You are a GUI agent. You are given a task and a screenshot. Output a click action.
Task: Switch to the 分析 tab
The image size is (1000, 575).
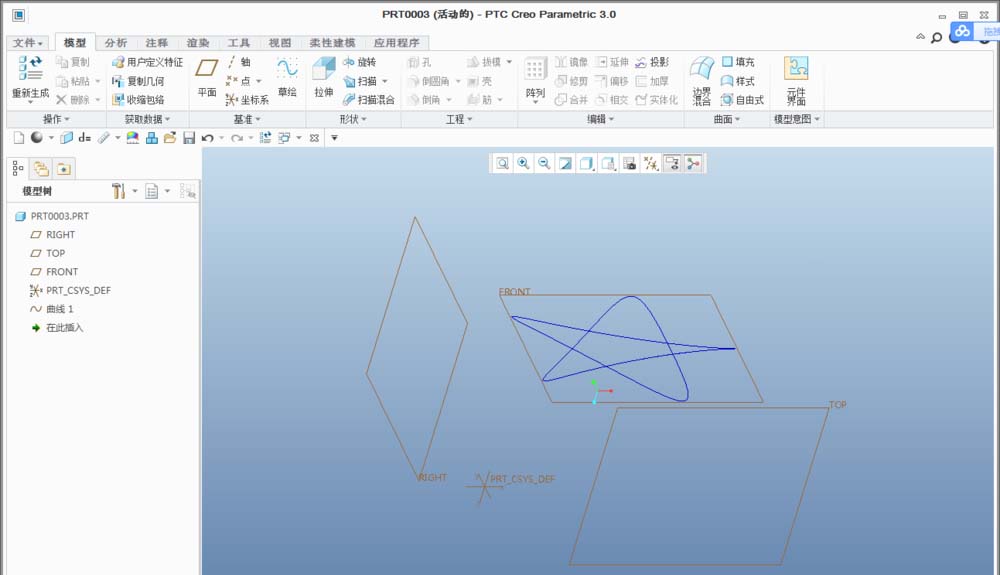click(x=115, y=43)
